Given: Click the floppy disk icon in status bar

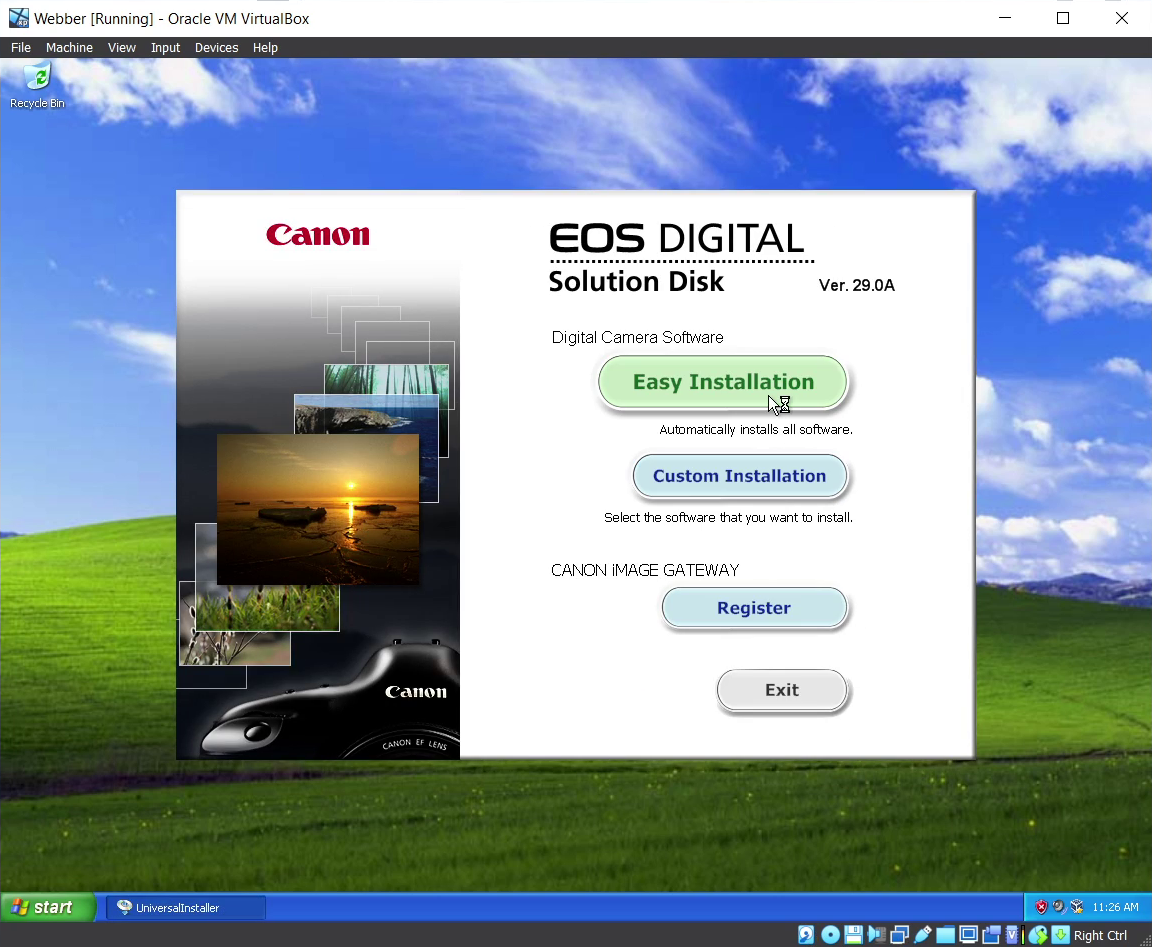Looking at the screenshot, I should point(853,935).
